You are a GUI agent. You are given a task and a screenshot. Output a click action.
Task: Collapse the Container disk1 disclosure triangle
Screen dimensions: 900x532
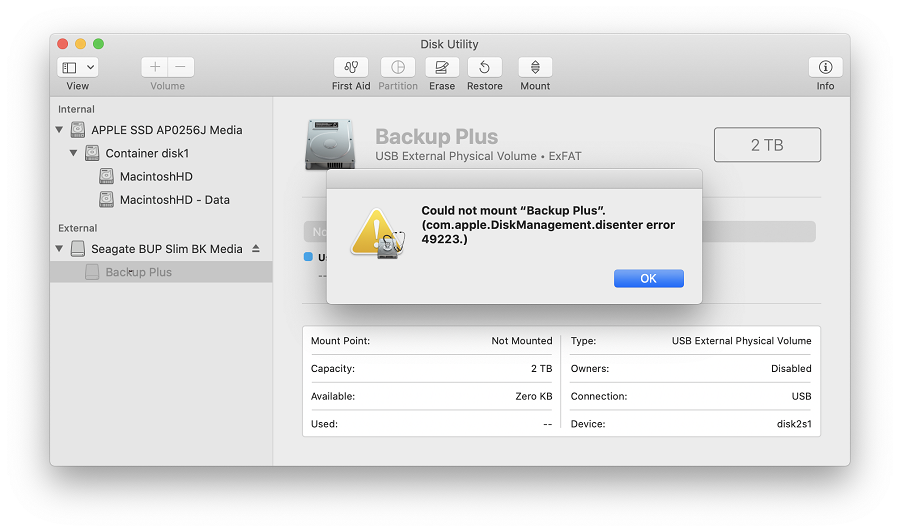[73, 153]
